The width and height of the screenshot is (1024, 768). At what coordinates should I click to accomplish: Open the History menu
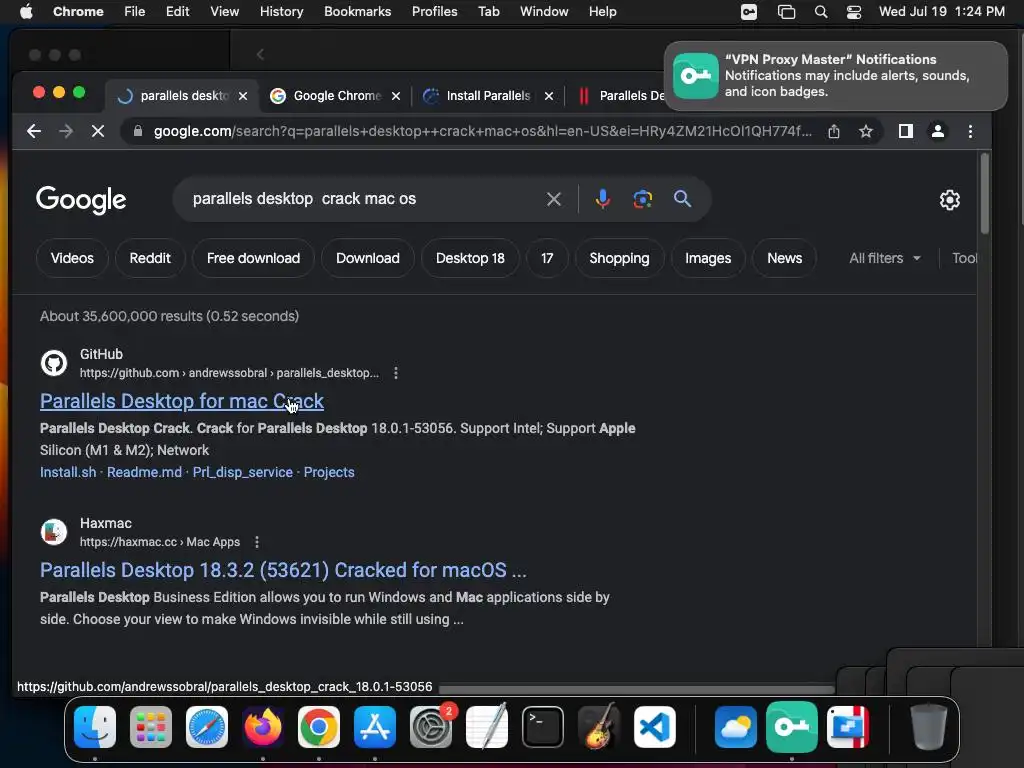pos(281,12)
